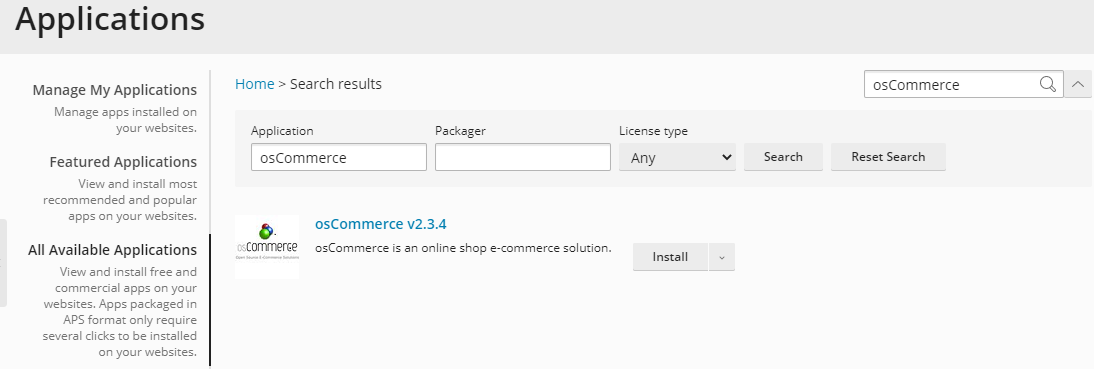Open Featured Applications section
Screen dimensions: 1094x372
[123, 162]
